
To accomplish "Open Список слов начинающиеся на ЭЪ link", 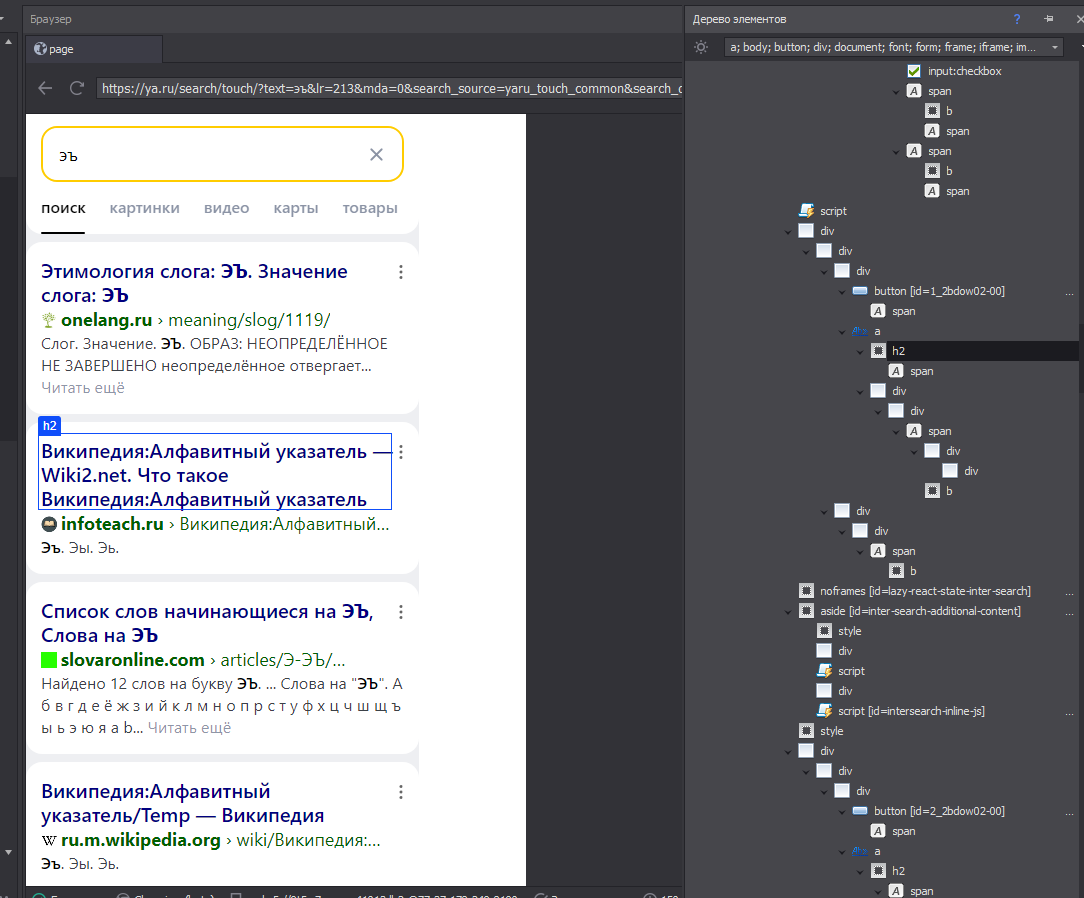I will (x=207, y=624).
